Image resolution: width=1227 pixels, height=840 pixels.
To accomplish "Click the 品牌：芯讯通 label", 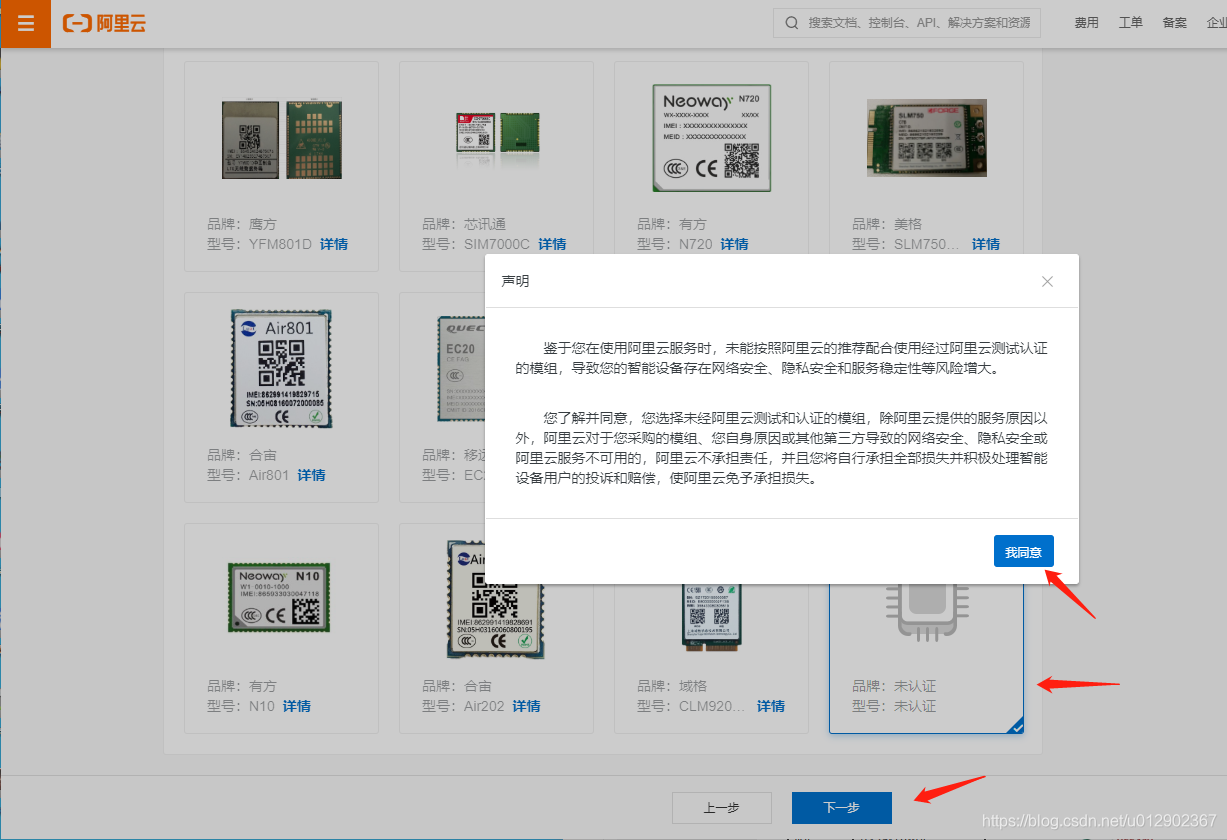I will point(464,224).
